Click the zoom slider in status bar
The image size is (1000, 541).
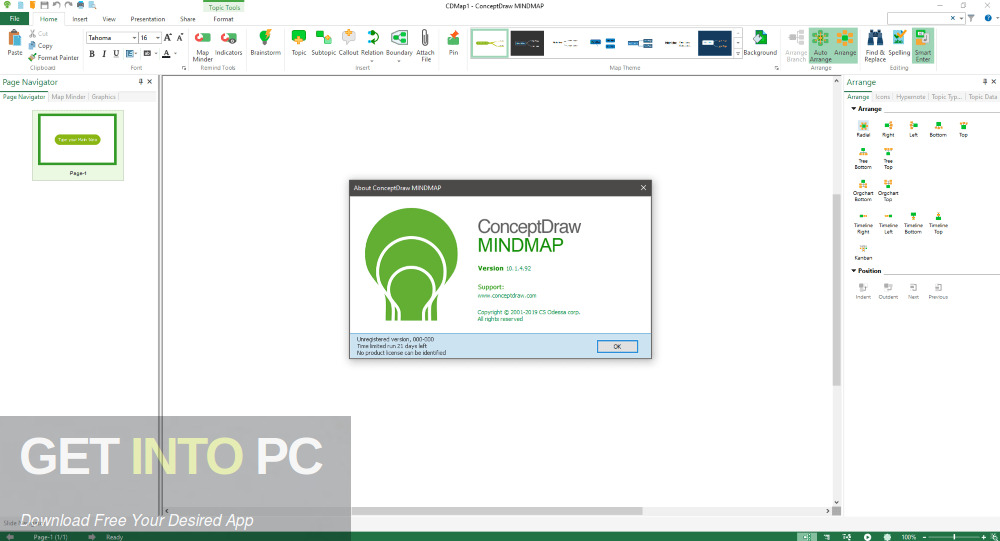(954, 537)
